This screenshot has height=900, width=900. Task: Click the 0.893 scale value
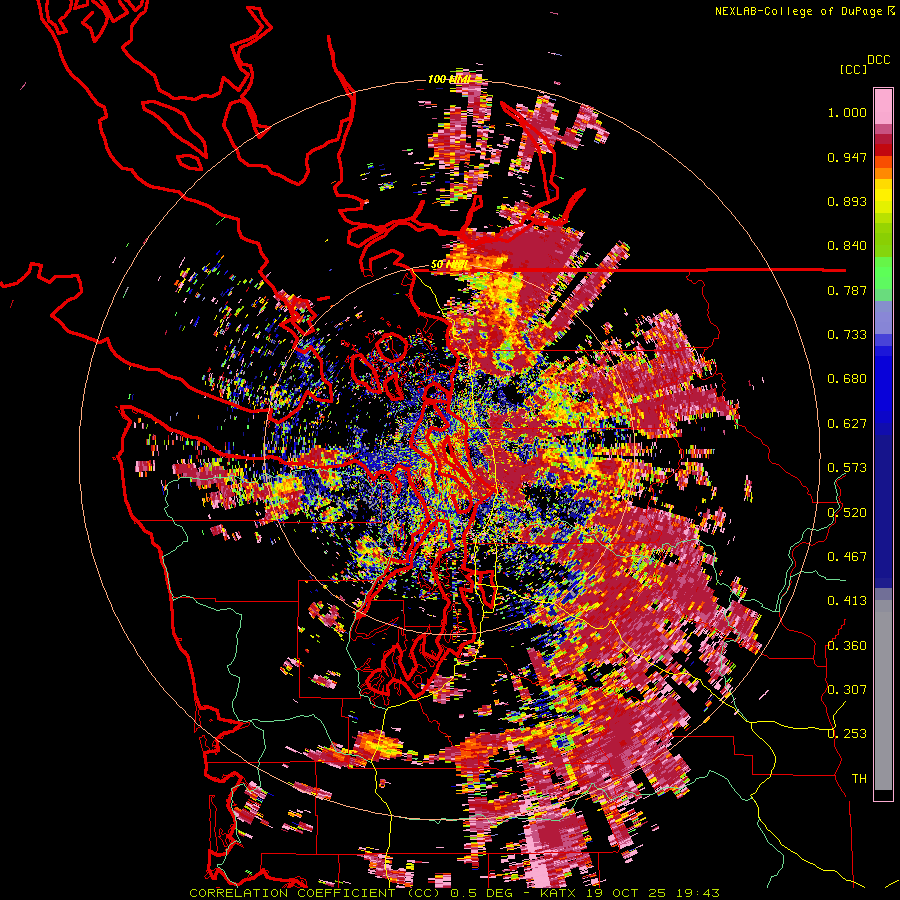(x=847, y=201)
